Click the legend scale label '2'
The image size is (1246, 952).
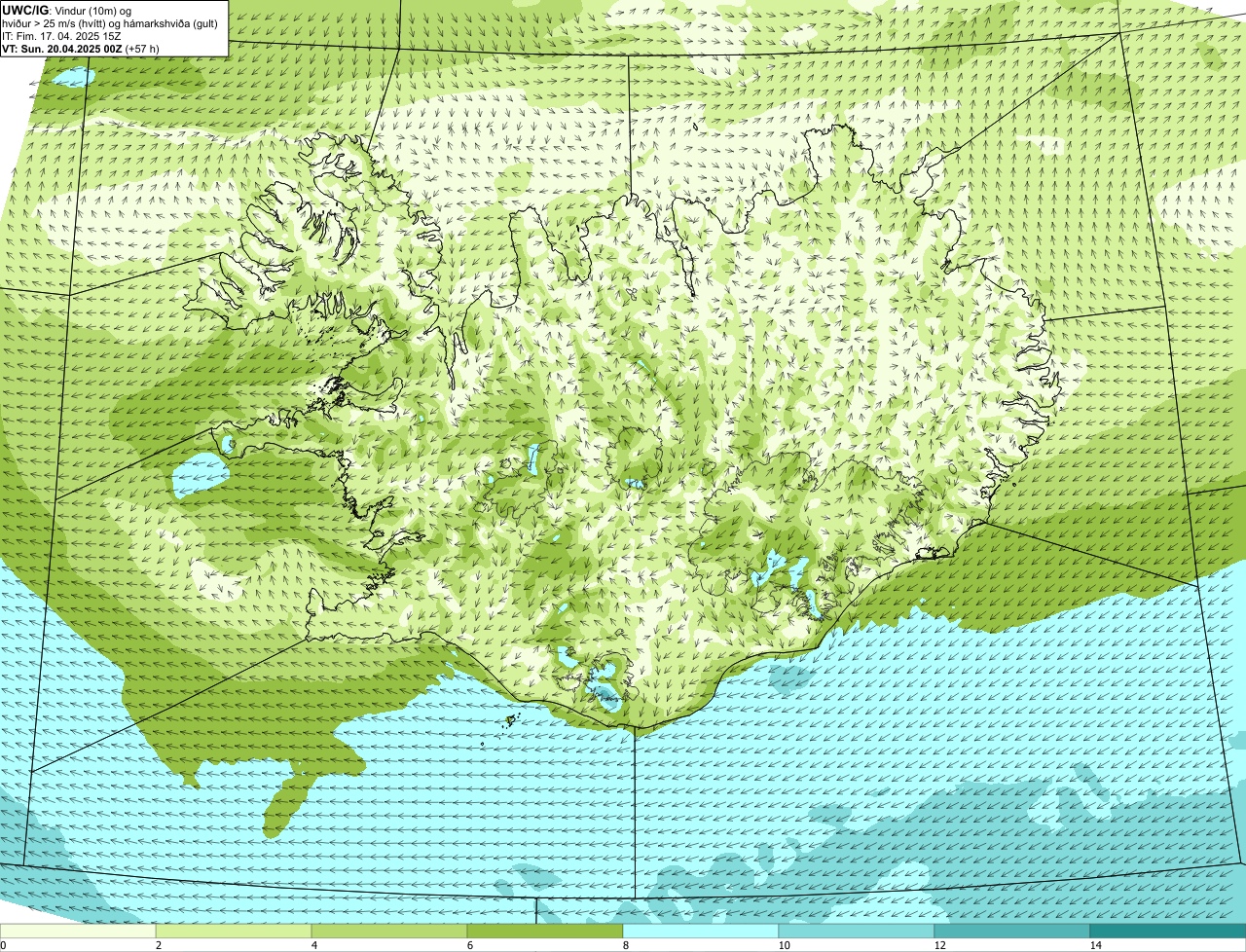[158, 945]
